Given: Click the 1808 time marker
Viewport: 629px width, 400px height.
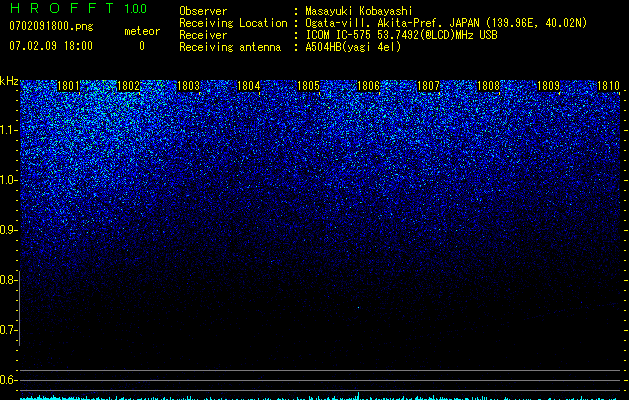Looking at the screenshot, I should click(489, 86).
